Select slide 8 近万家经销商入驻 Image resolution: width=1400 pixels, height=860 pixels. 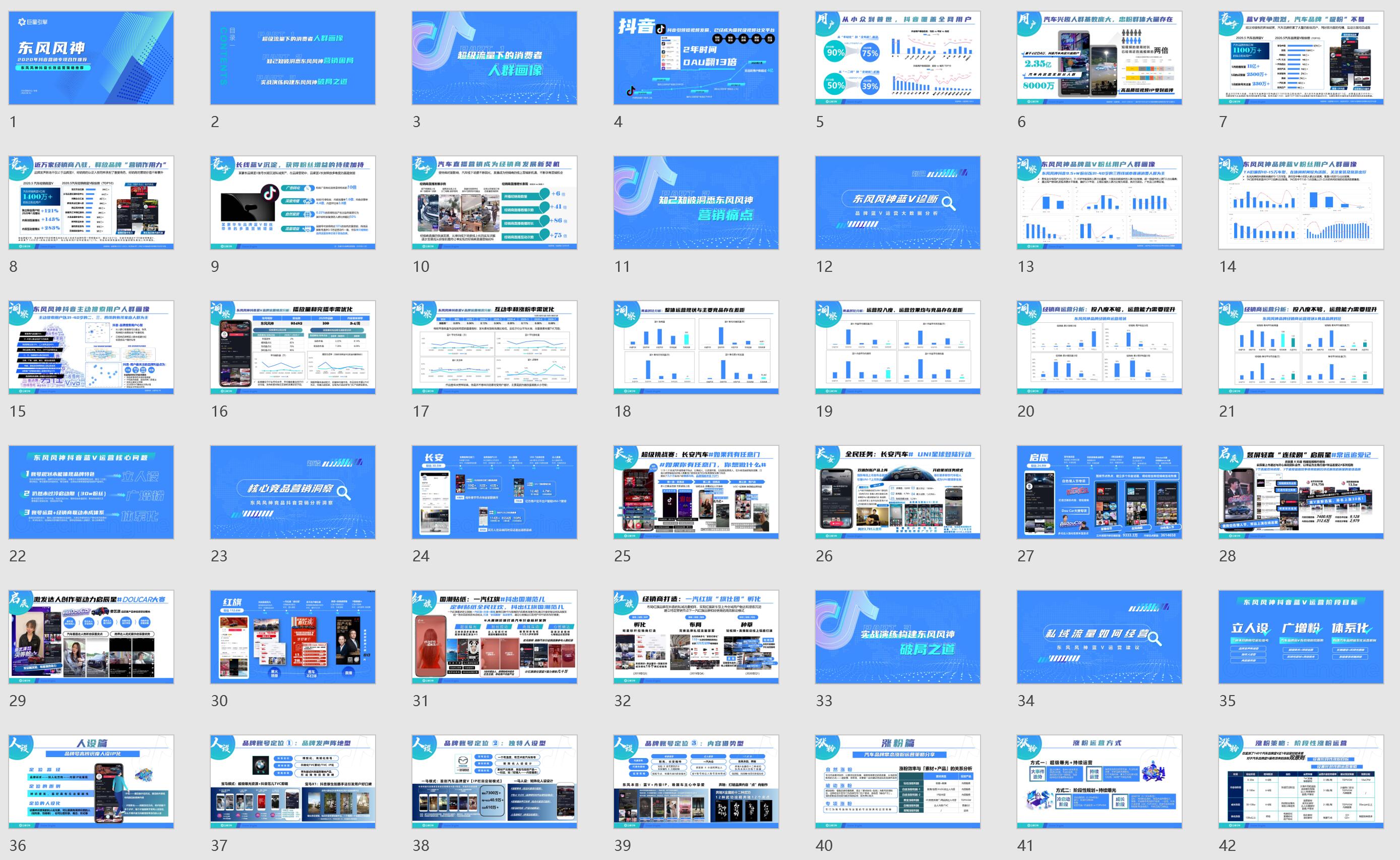point(91,202)
